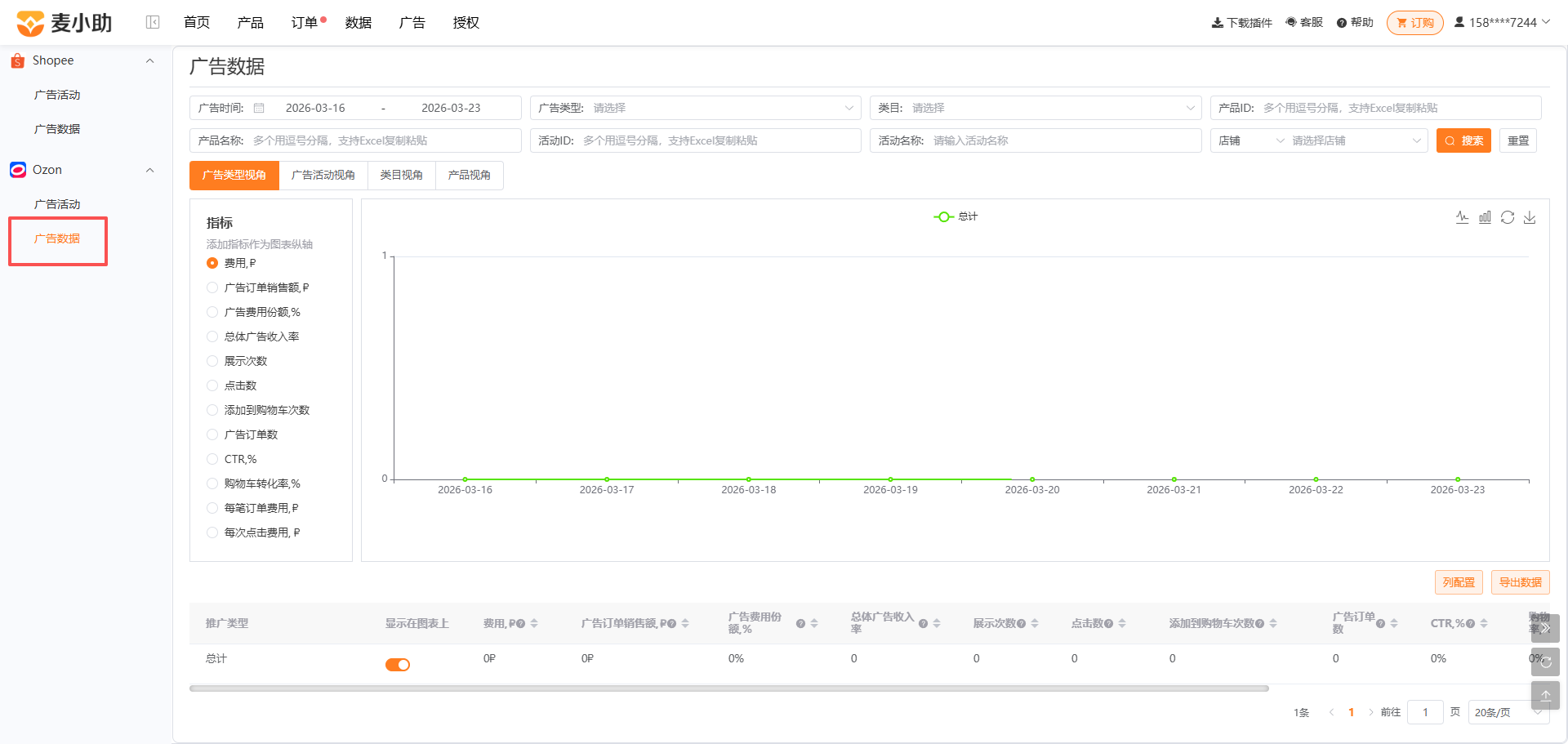Open the 广告类型 dropdown

tap(695, 108)
